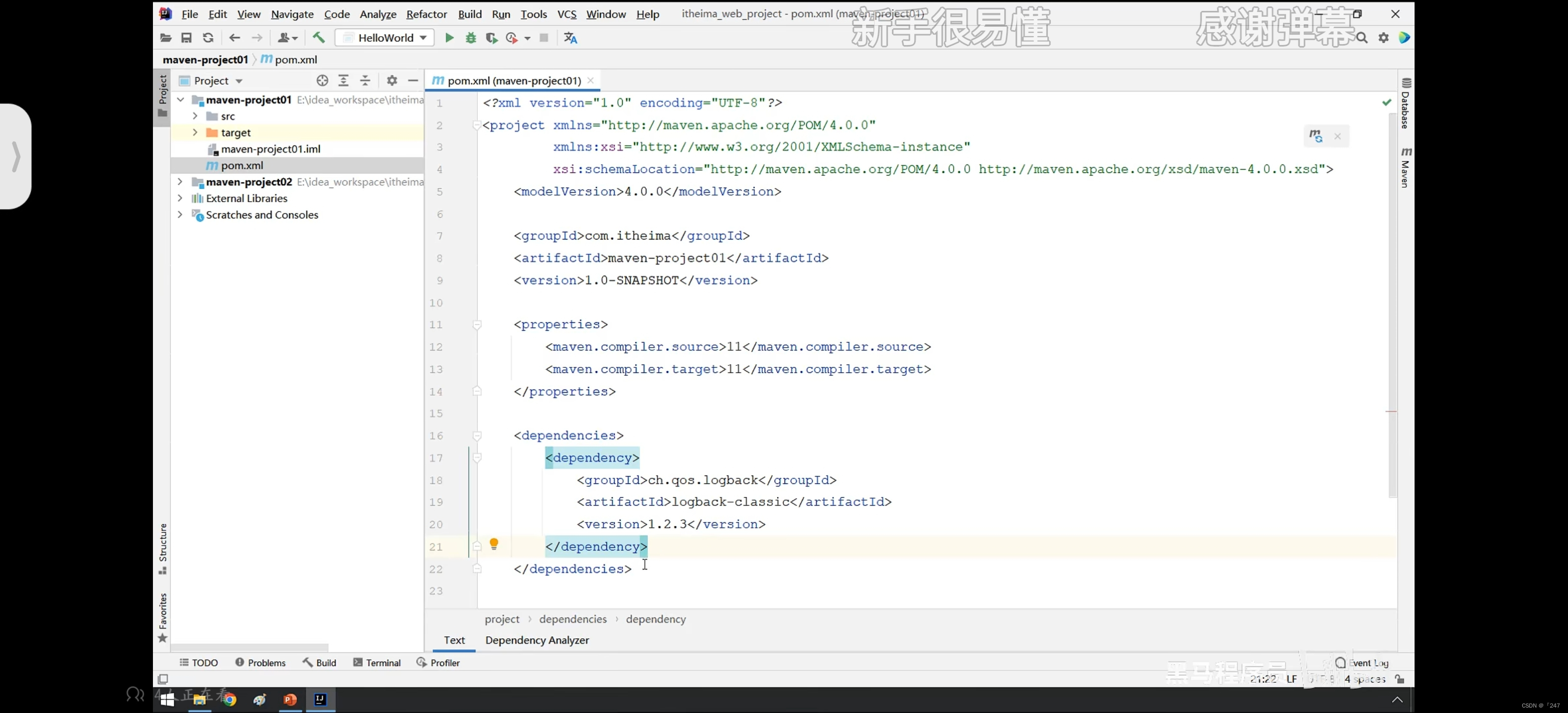Click the Save All toolbar icon

tap(187, 38)
